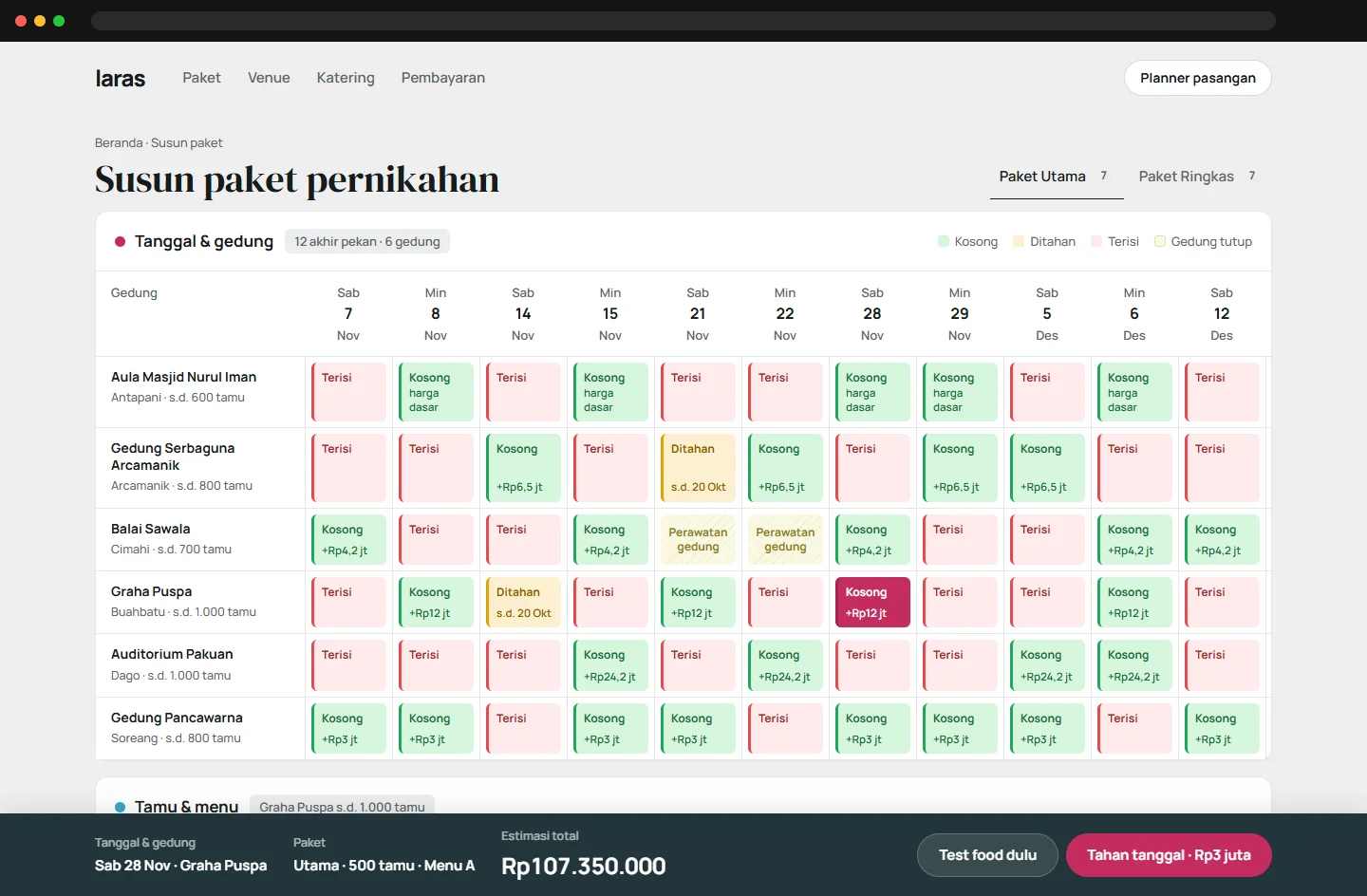The image size is (1367, 896).
Task: Select Auditorium Pakuan slot Min 15 Nov
Action: click(x=610, y=665)
